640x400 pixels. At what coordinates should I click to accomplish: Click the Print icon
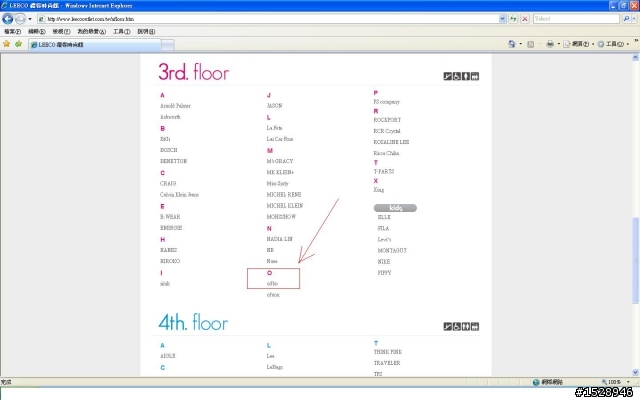click(550, 44)
